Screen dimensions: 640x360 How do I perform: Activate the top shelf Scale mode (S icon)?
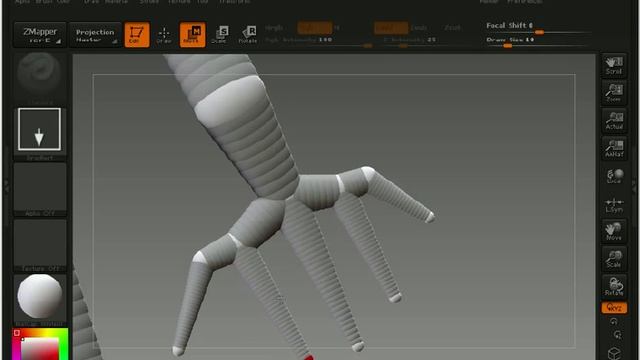pos(220,35)
